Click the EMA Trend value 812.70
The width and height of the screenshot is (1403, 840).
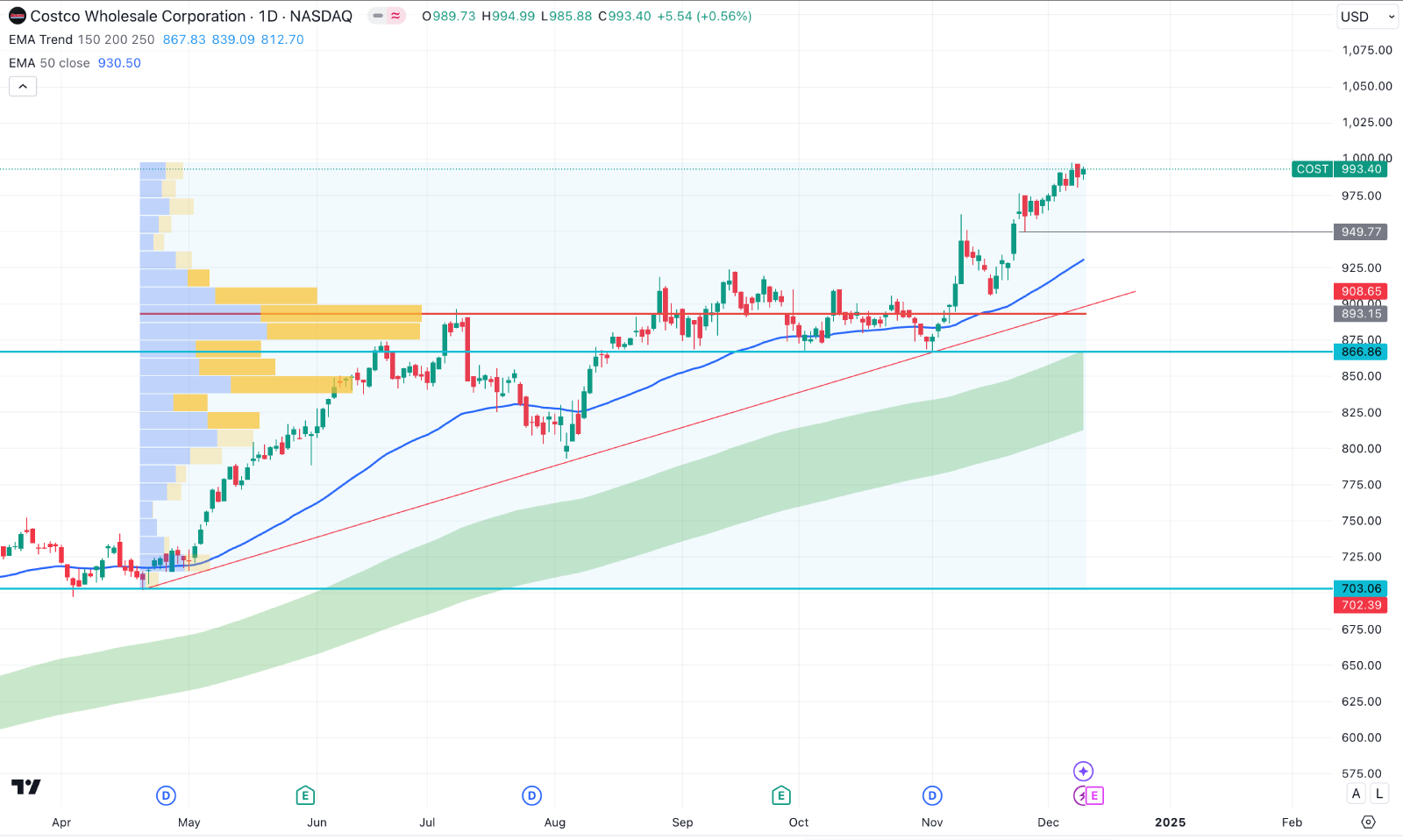pyautogui.click(x=282, y=39)
